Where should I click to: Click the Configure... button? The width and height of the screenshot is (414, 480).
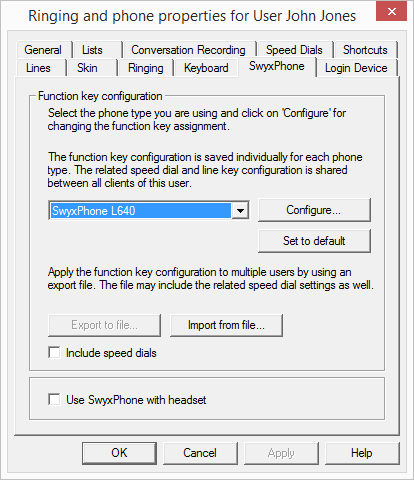314,210
